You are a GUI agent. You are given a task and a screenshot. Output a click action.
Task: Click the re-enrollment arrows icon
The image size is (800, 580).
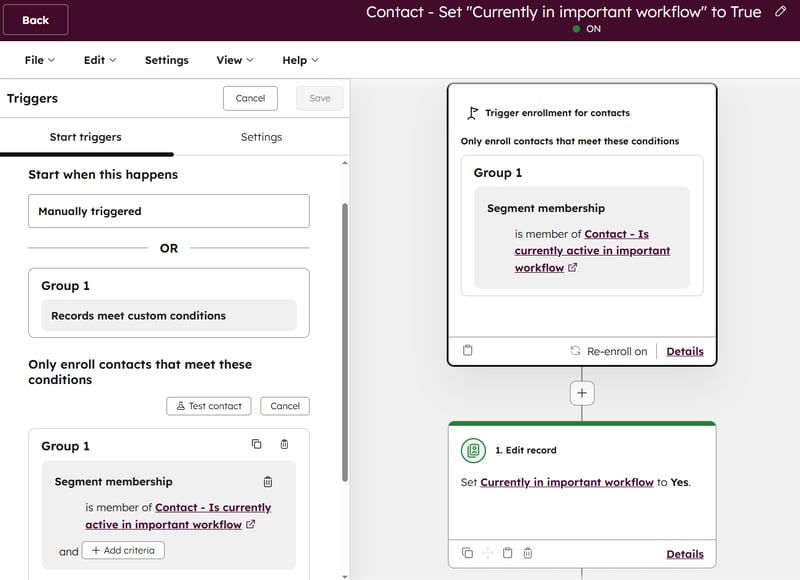(x=576, y=351)
